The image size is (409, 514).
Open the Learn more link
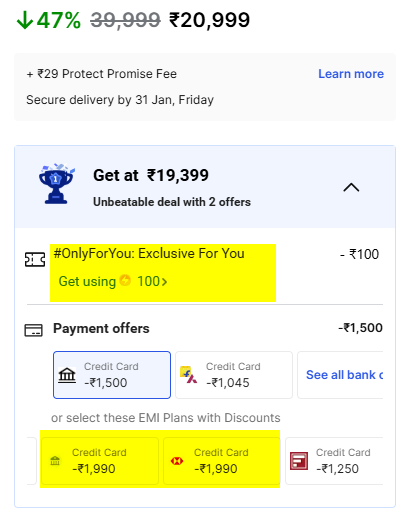(351, 74)
